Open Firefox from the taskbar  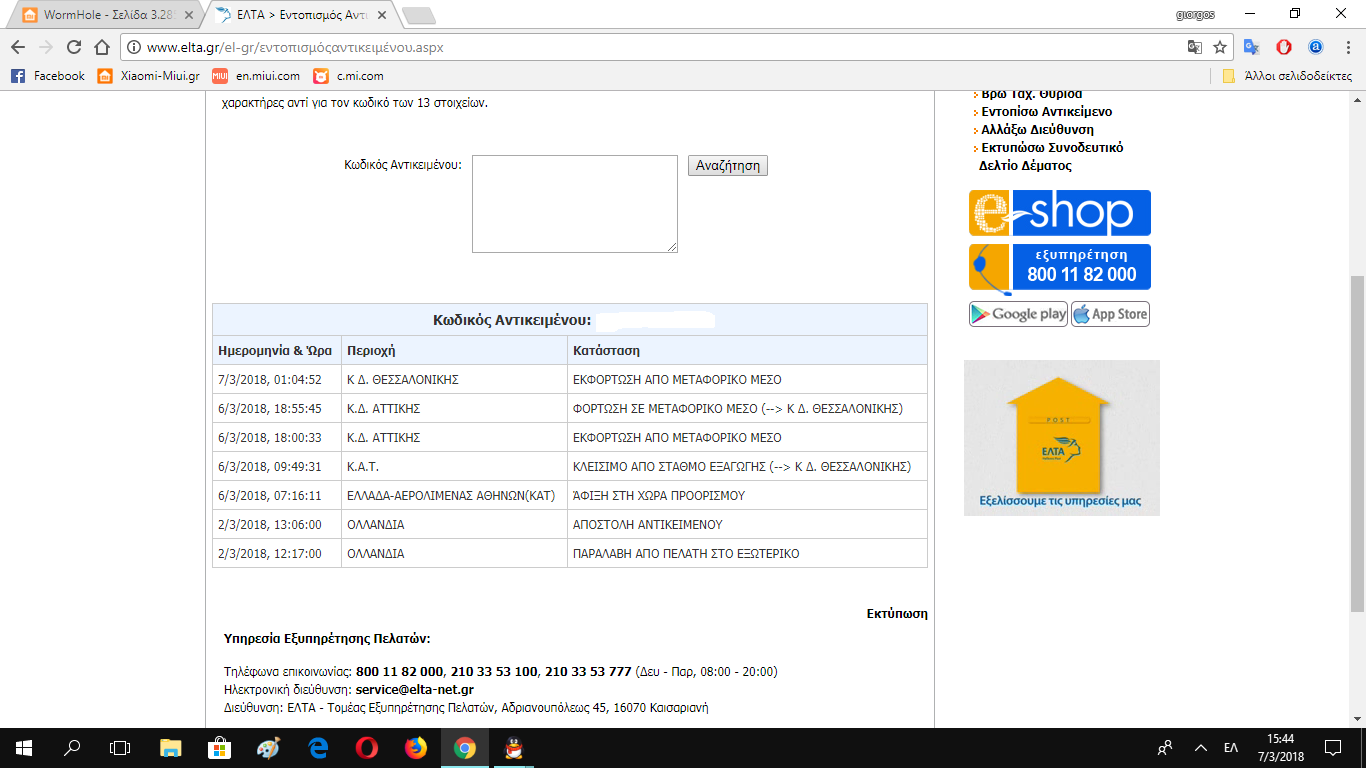pos(415,747)
